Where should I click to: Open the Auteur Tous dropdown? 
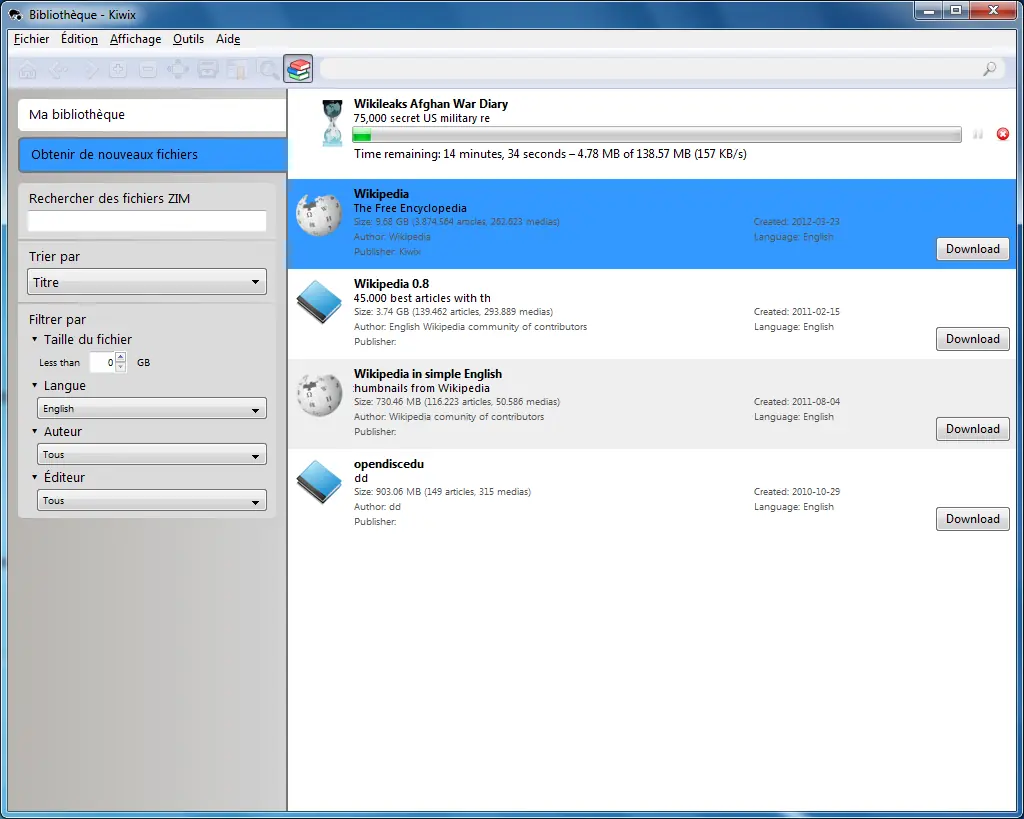coord(152,455)
